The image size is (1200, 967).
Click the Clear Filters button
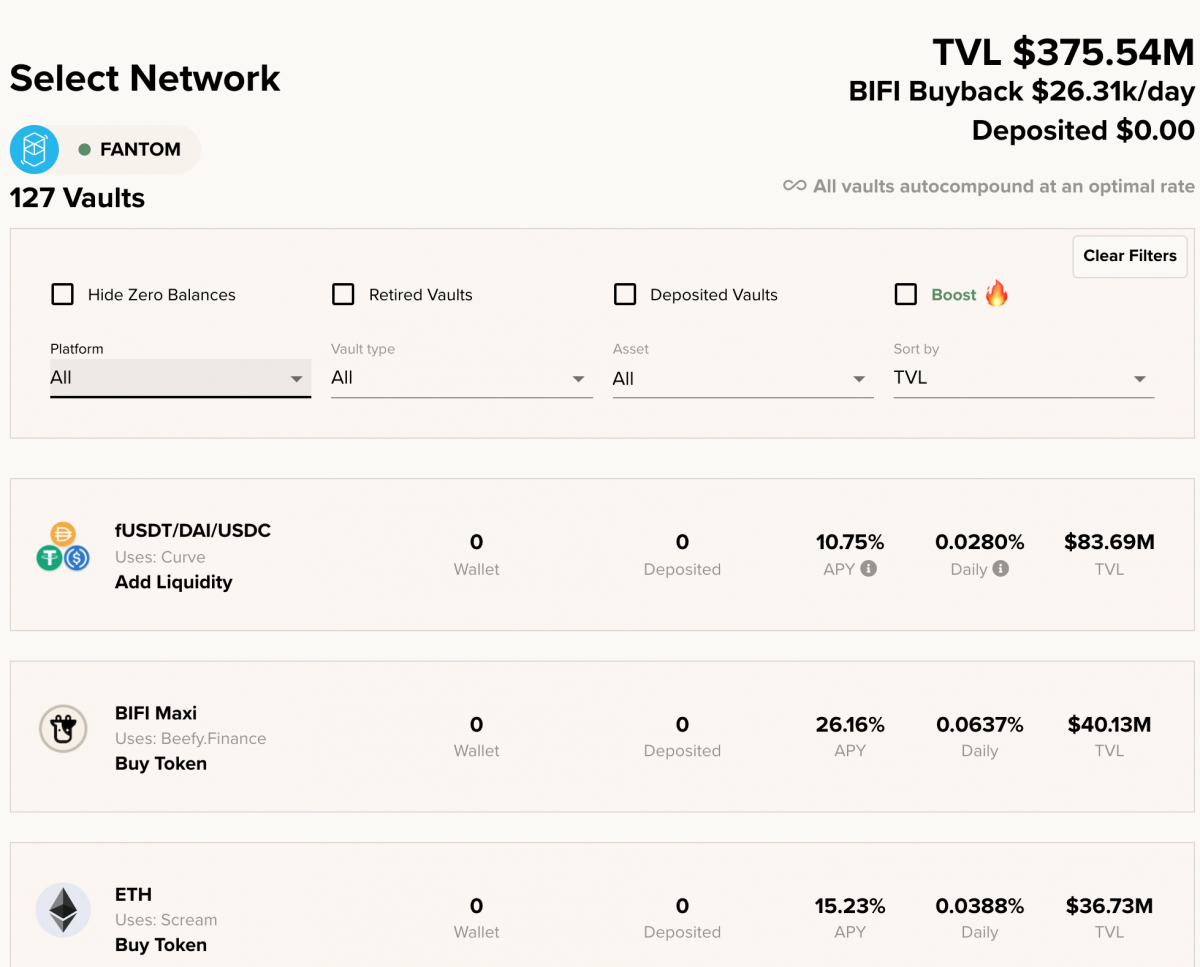(1130, 256)
